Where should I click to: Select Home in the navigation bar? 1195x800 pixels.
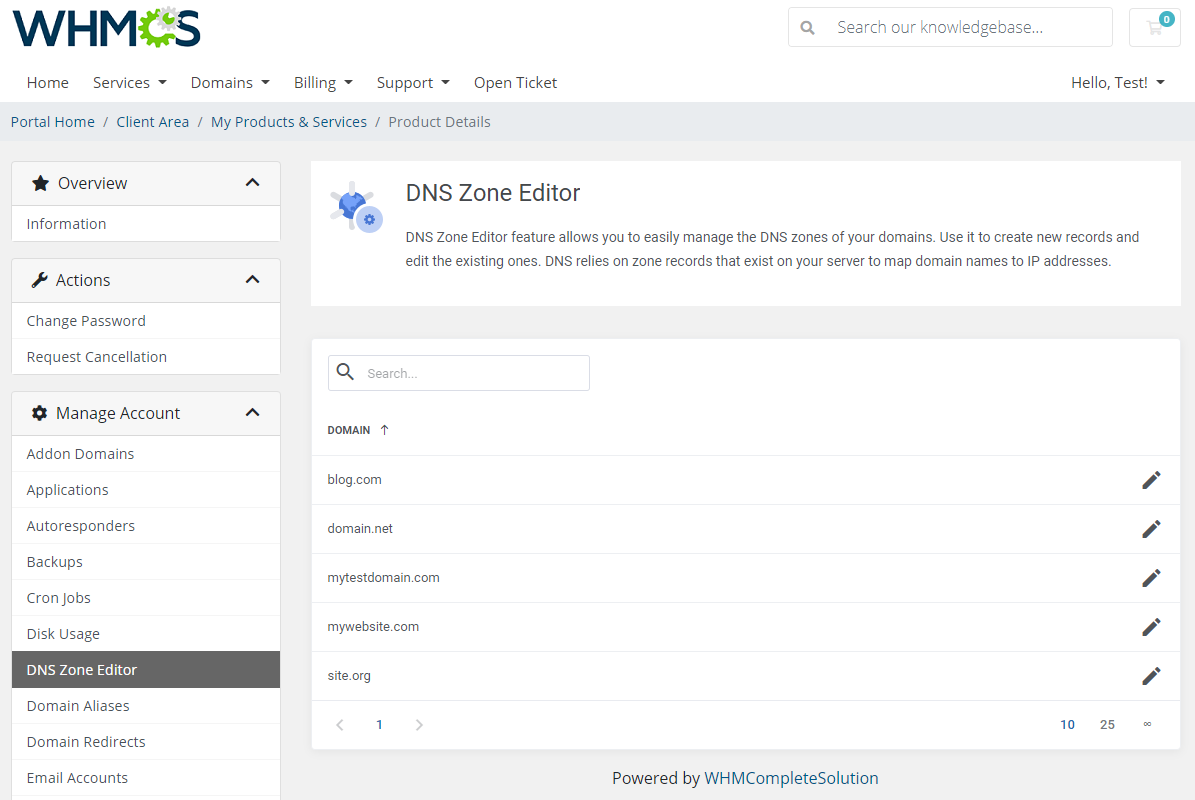click(x=47, y=82)
